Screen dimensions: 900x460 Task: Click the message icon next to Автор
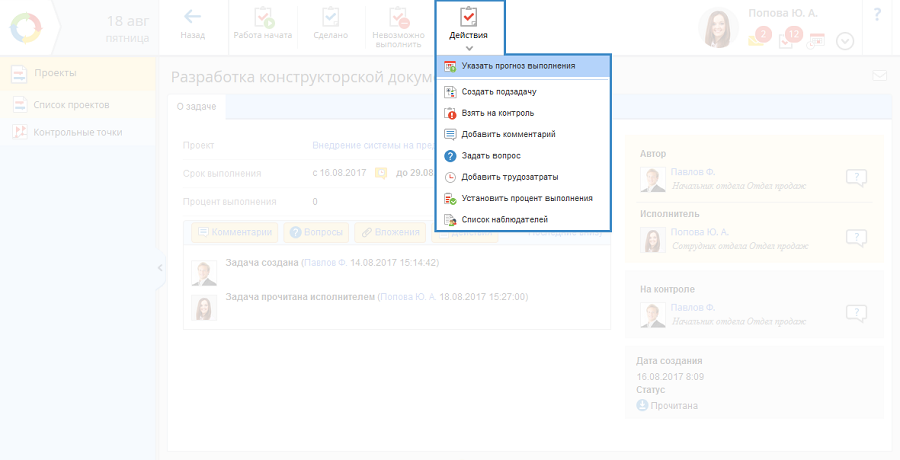855,178
